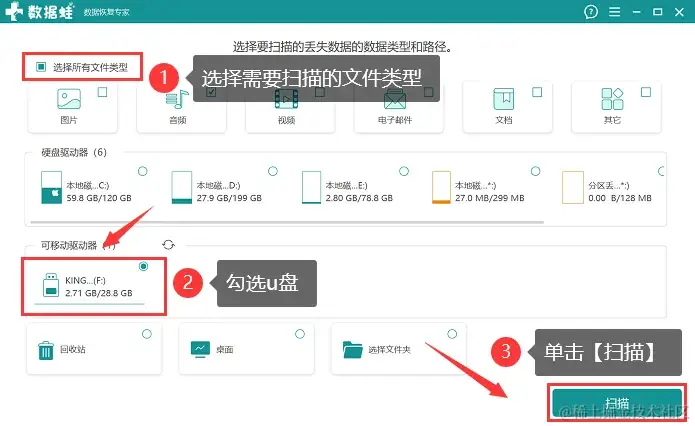The height and width of the screenshot is (426, 695).
Task: Click the 硬盘驱动器 (6) heading
Action: pyautogui.click(x=74, y=152)
